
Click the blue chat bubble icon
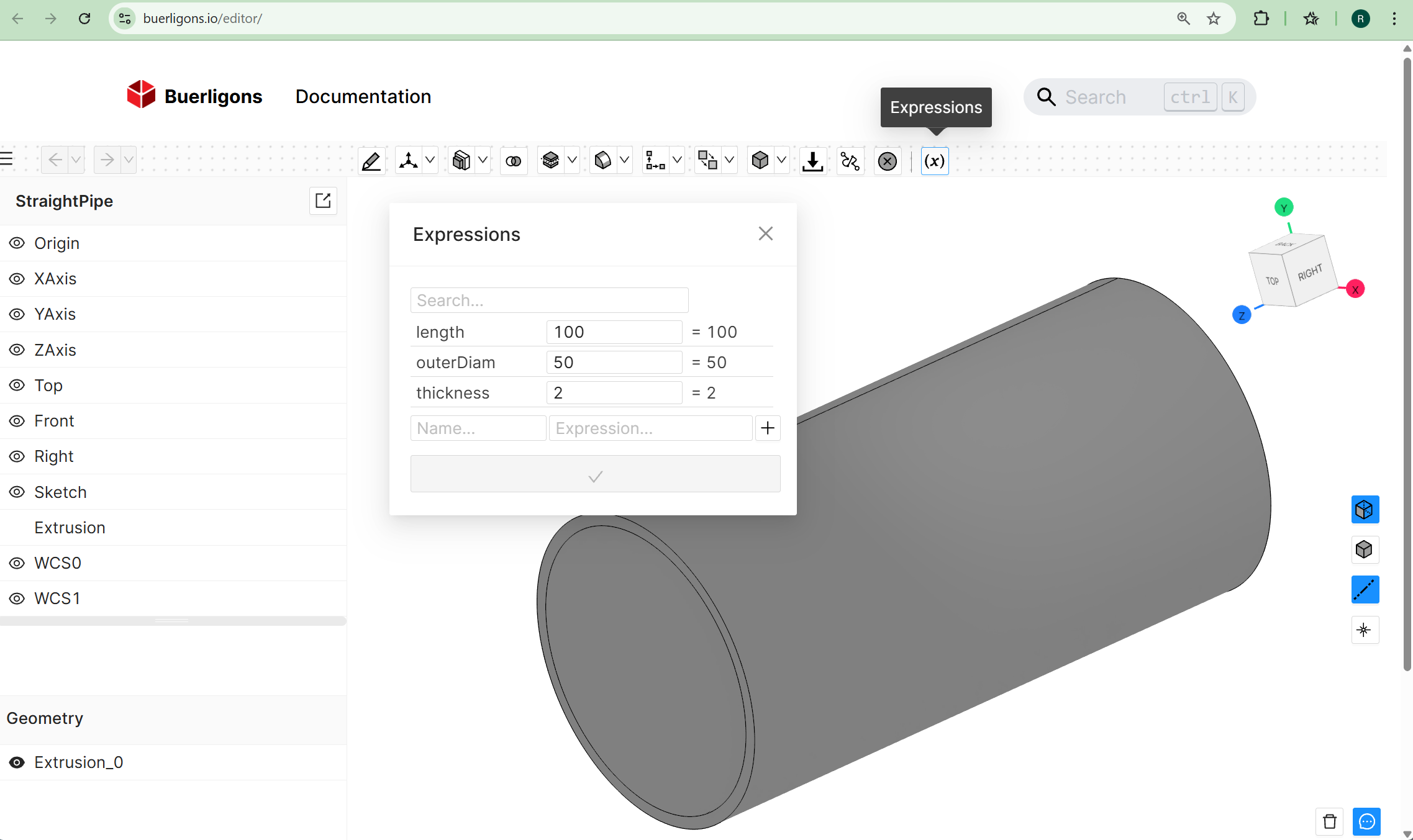pos(1366,821)
